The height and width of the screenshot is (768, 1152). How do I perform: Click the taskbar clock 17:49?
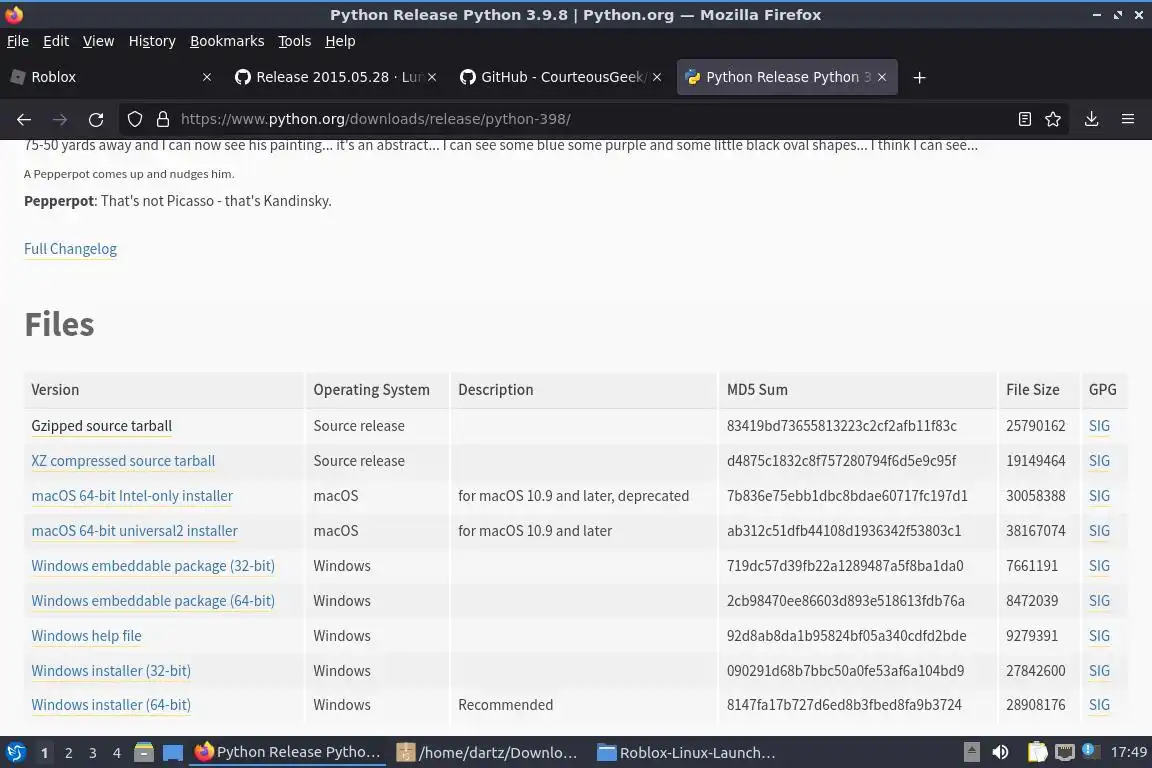coord(1128,752)
